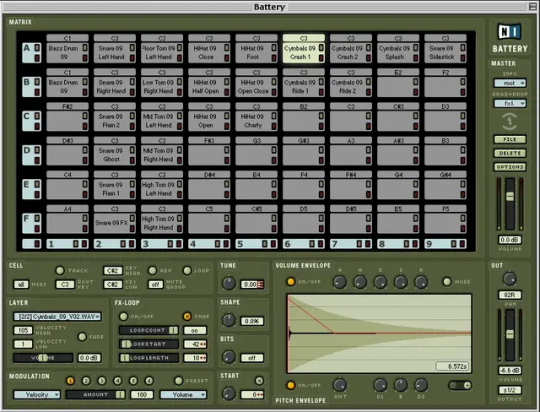Click the small round button in Start section
The width and height of the screenshot is (540, 412).
tap(259, 380)
